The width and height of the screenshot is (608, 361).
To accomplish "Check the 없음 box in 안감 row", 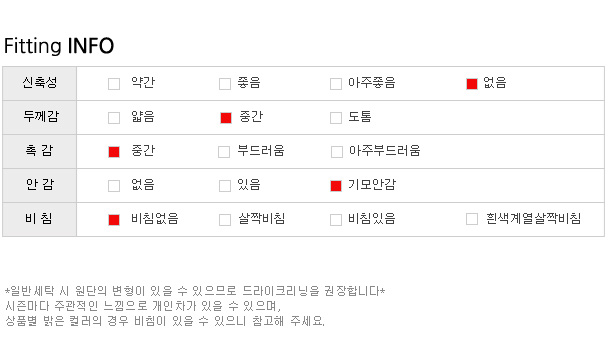I will point(114,186).
